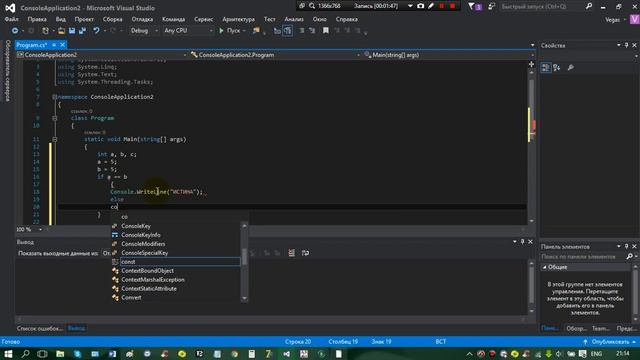Open the Сборка menu
The image size is (640, 360).
click(112, 19)
